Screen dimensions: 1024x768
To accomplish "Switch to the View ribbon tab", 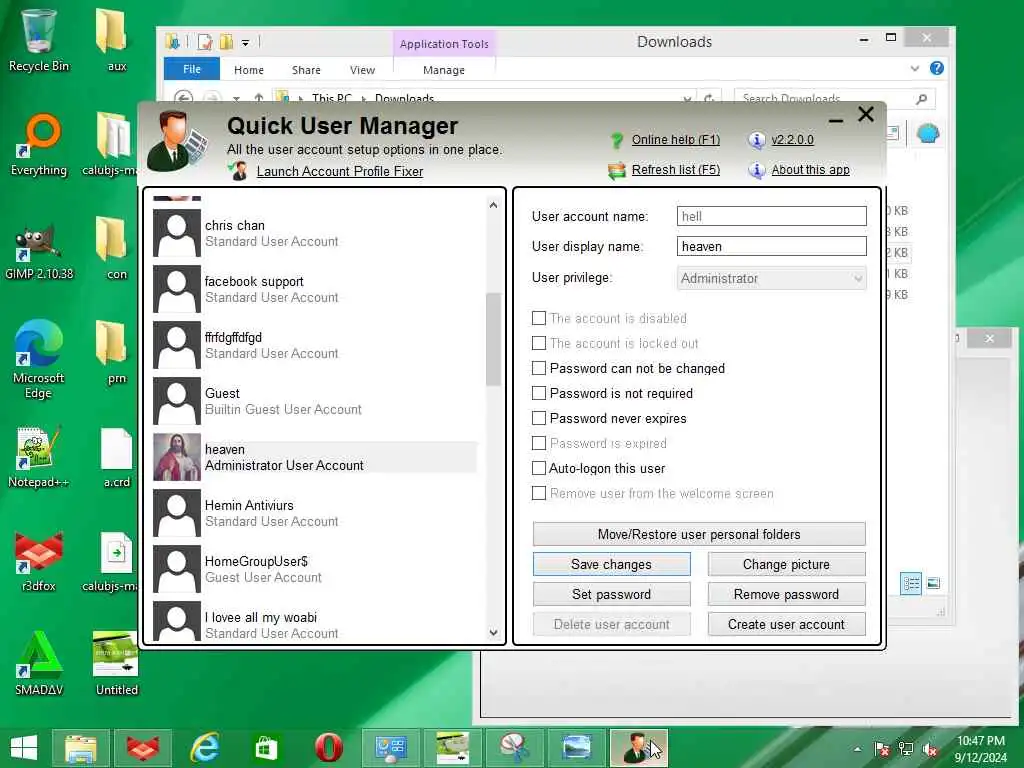I will [362, 70].
